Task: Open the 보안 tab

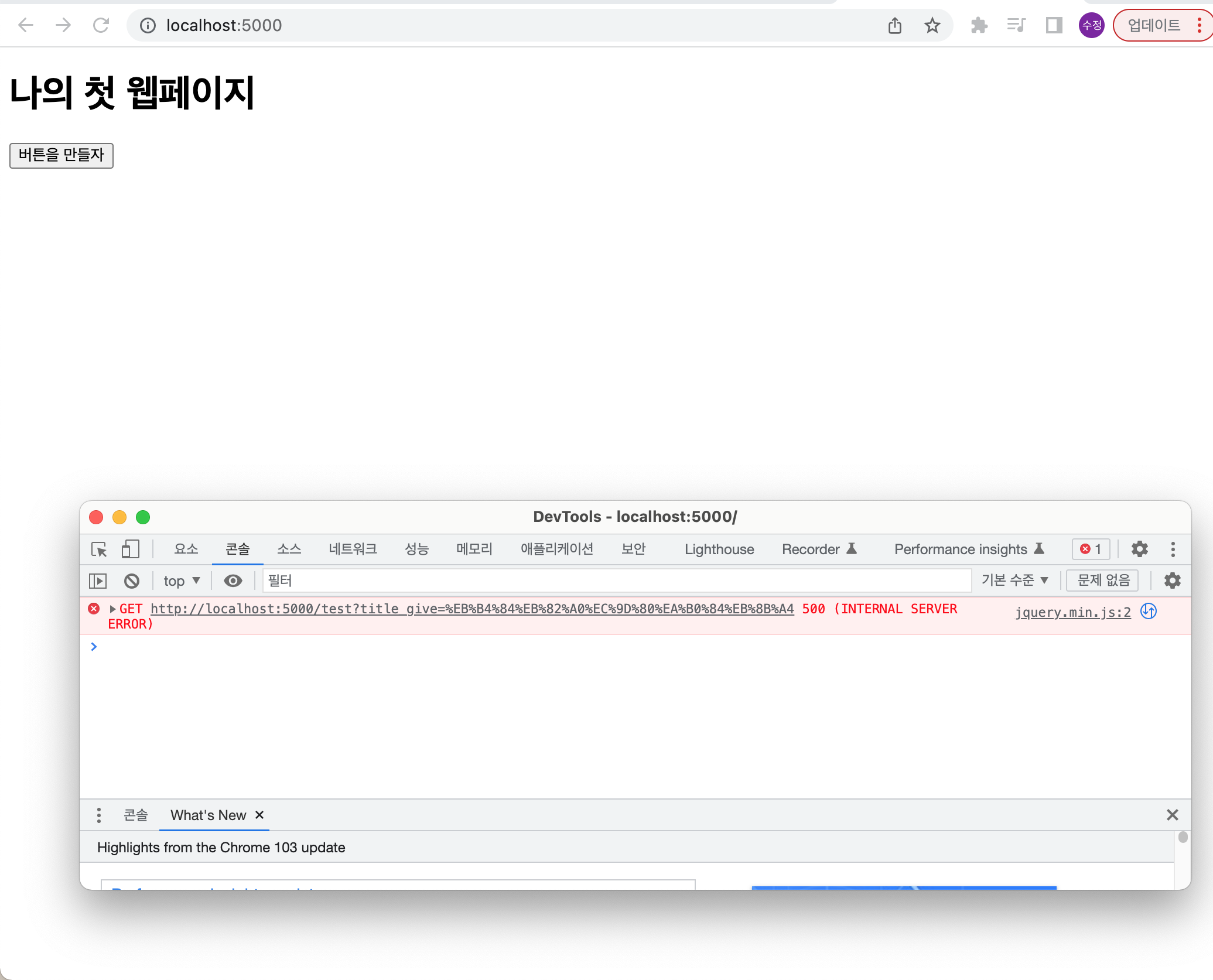Action: pyautogui.click(x=634, y=549)
